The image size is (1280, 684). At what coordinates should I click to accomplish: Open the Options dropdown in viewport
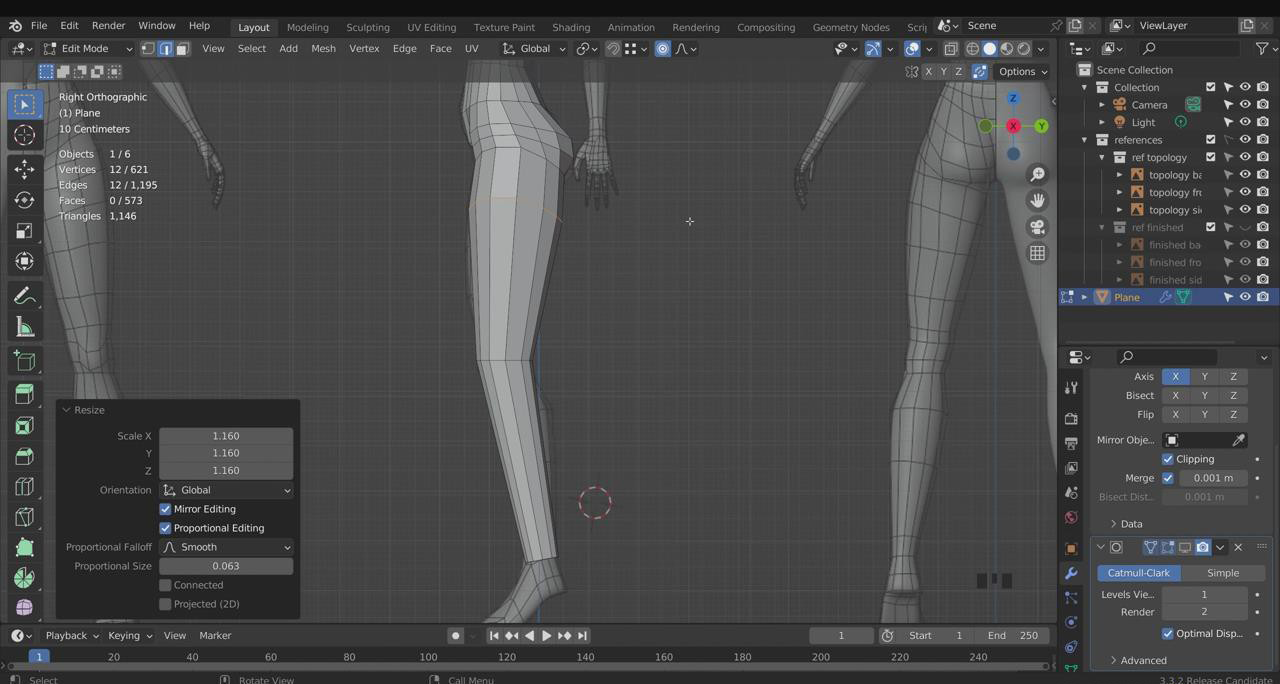pyautogui.click(x=1022, y=72)
